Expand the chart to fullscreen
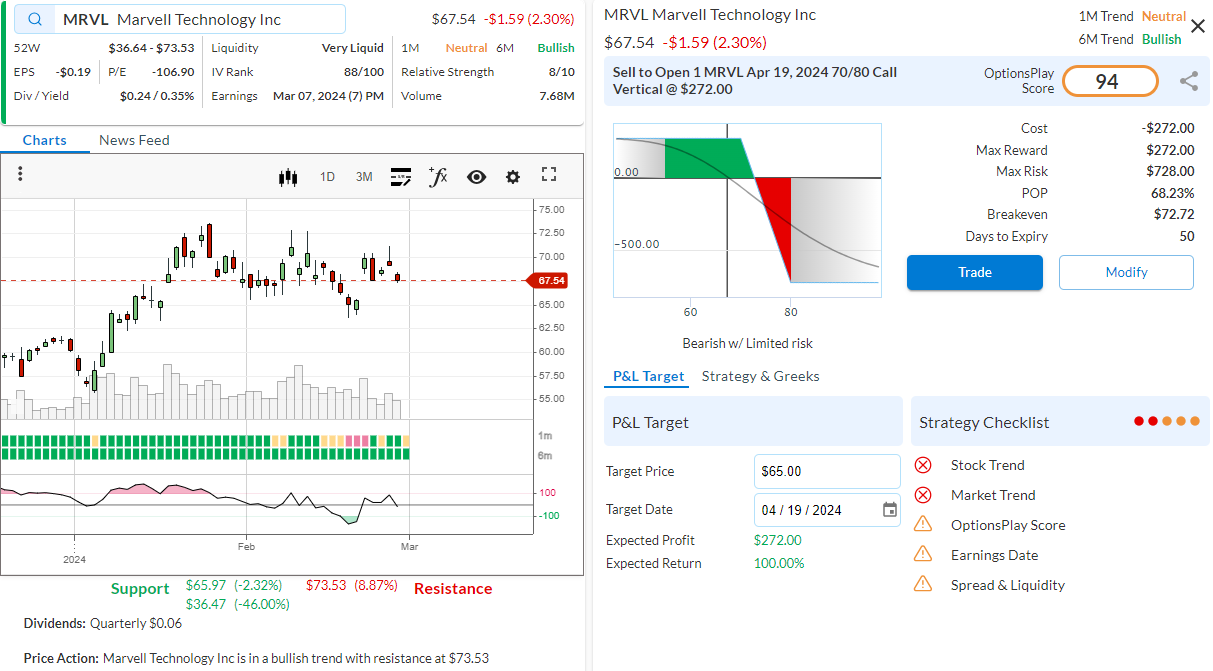Image resolution: width=1213 pixels, height=671 pixels. pyautogui.click(x=549, y=175)
